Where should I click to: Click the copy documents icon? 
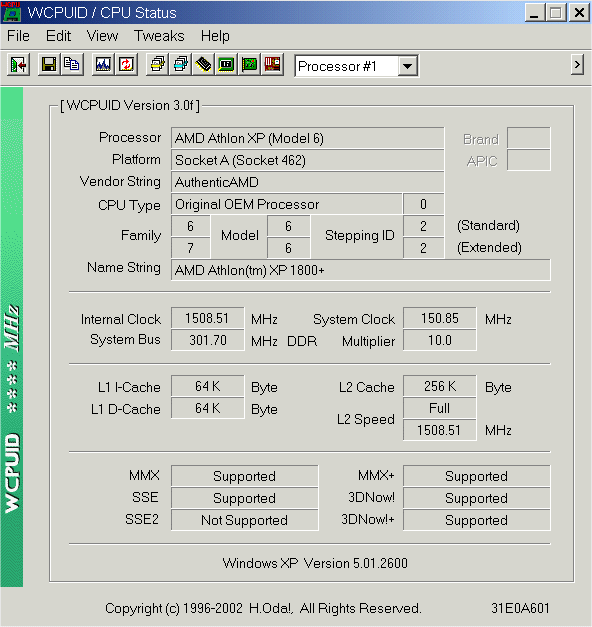tap(72, 64)
